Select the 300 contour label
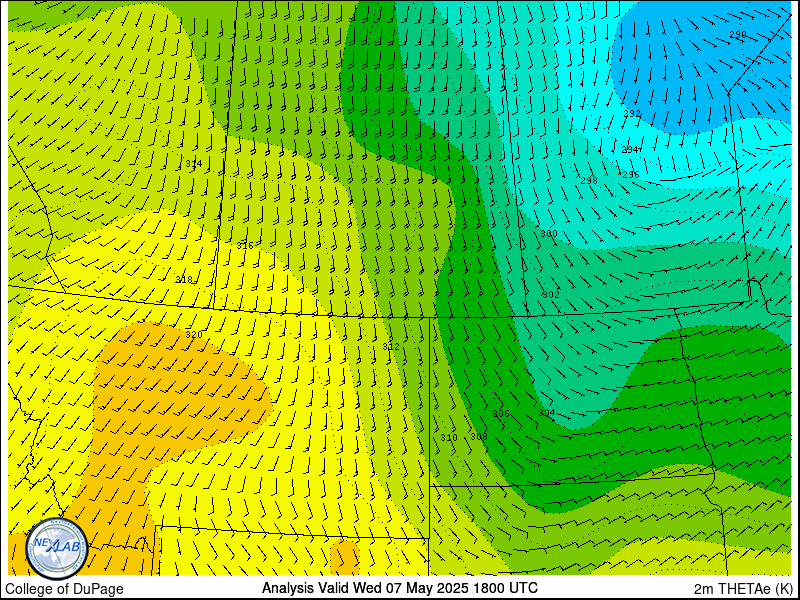Viewport: 800px width, 600px height. [549, 234]
